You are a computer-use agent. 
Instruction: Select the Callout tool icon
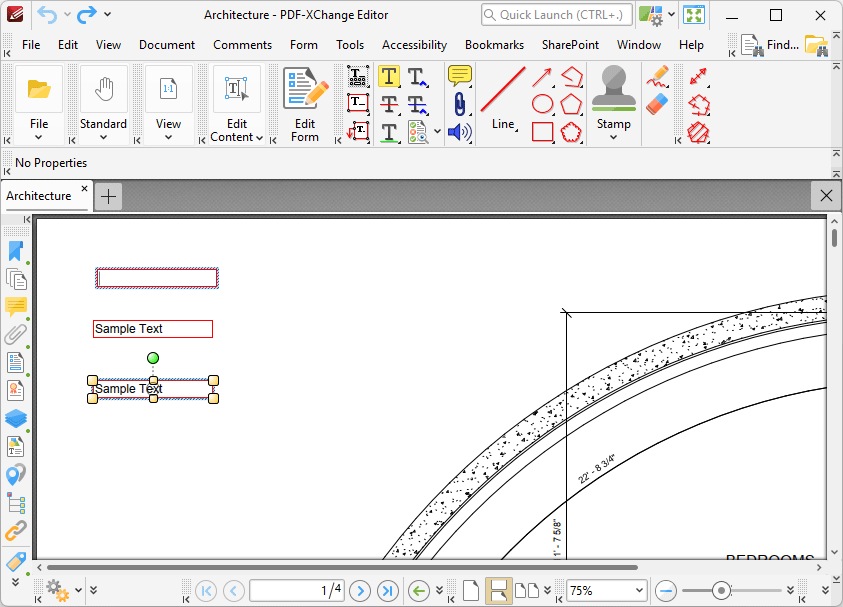(x=358, y=131)
